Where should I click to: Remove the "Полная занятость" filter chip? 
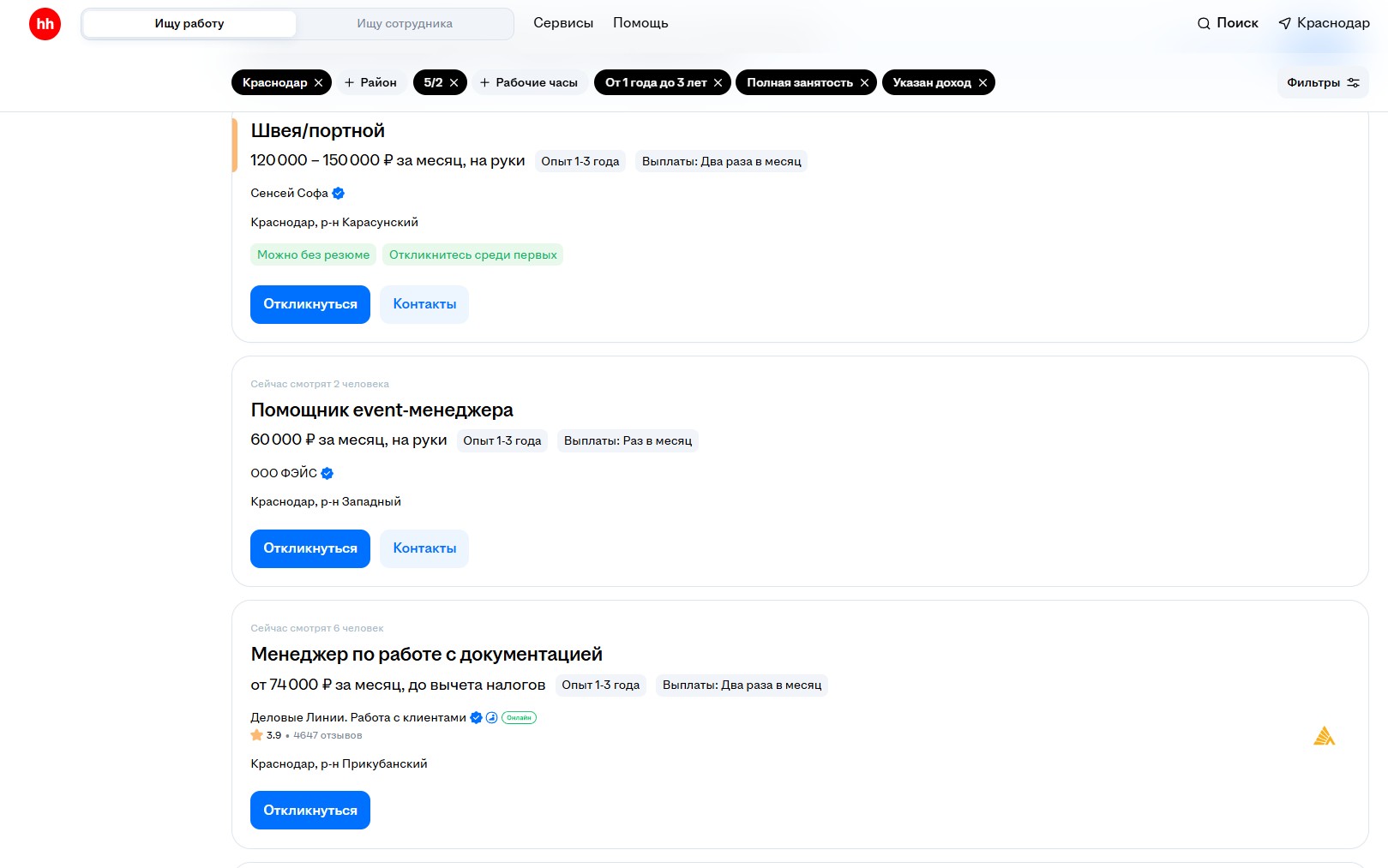[864, 83]
